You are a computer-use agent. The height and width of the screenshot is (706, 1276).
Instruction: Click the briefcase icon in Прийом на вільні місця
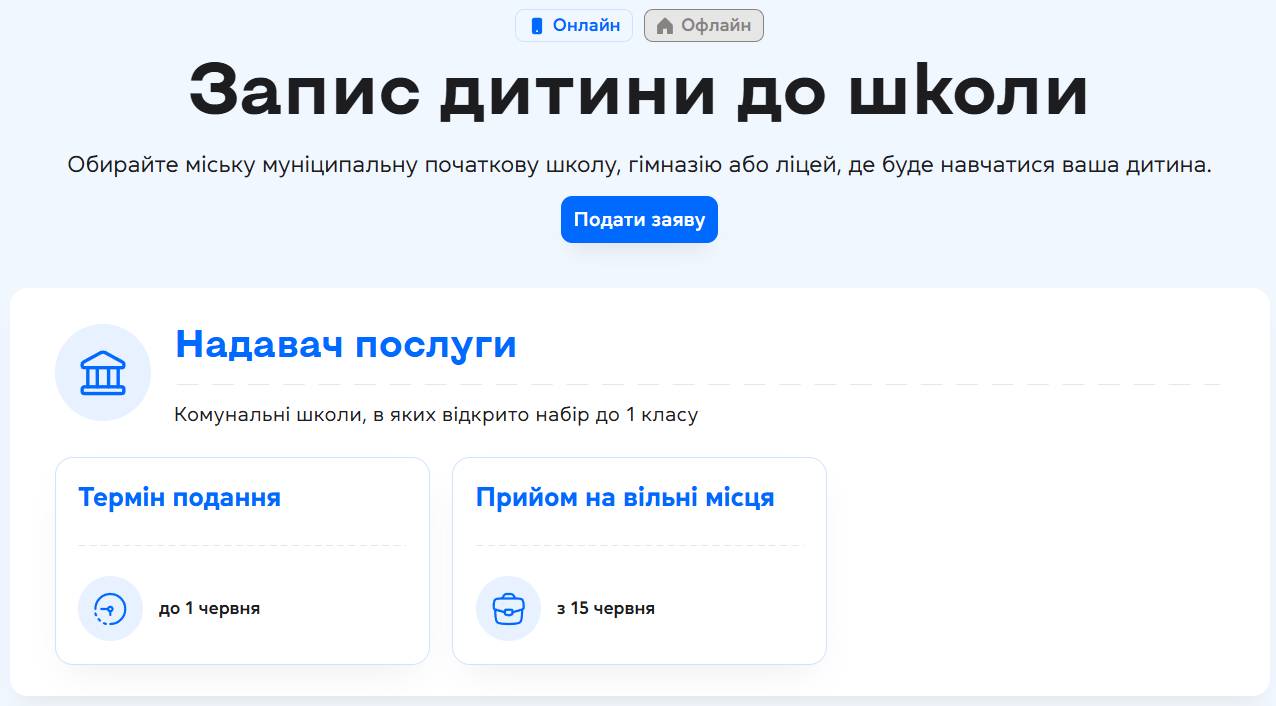tap(508, 608)
